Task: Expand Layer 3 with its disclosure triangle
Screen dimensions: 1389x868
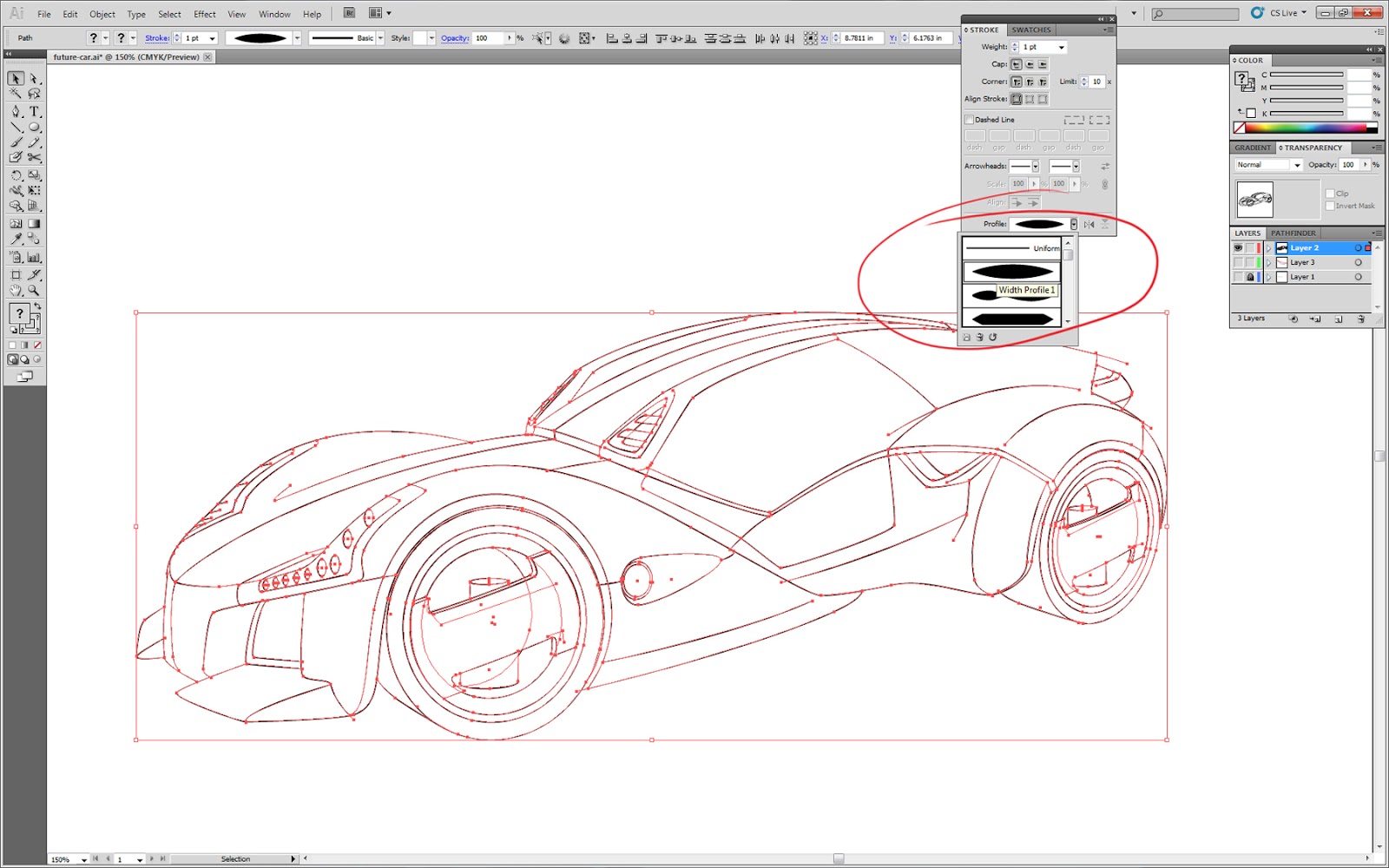Action: (1269, 262)
